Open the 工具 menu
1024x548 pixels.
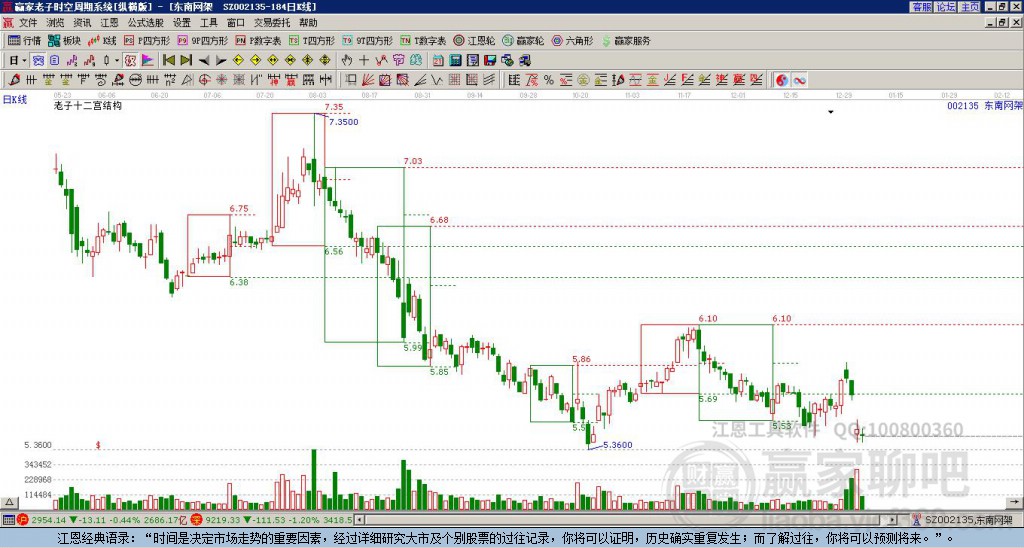tap(208, 23)
